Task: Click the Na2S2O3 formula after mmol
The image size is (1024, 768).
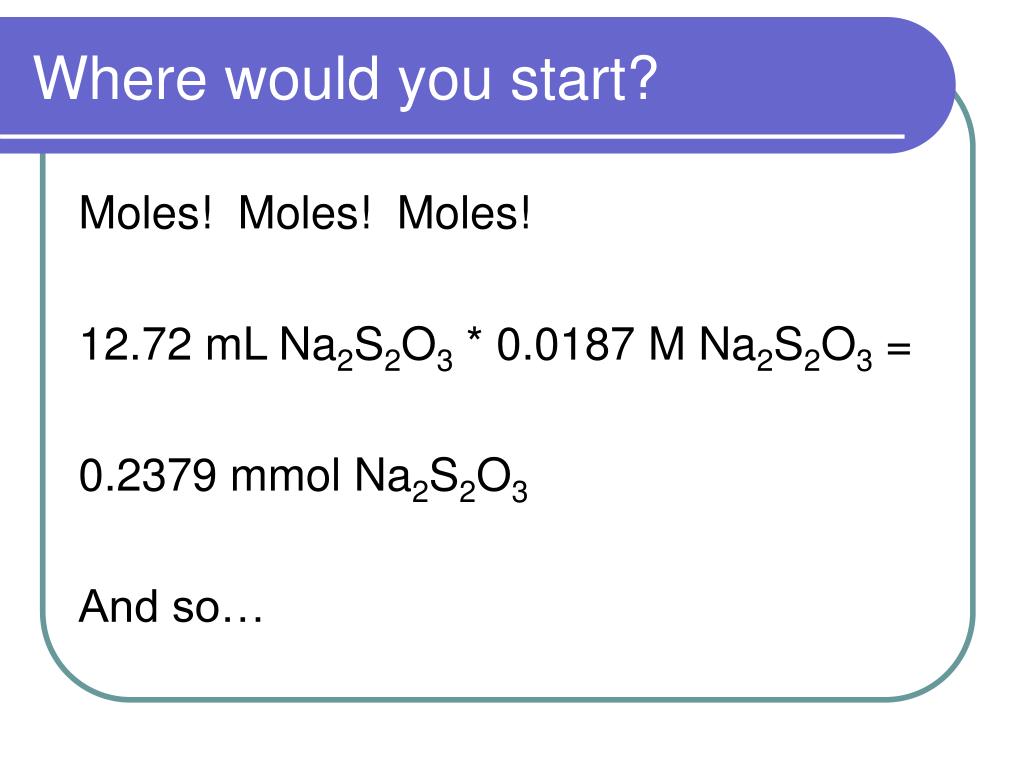Action: coord(441,480)
